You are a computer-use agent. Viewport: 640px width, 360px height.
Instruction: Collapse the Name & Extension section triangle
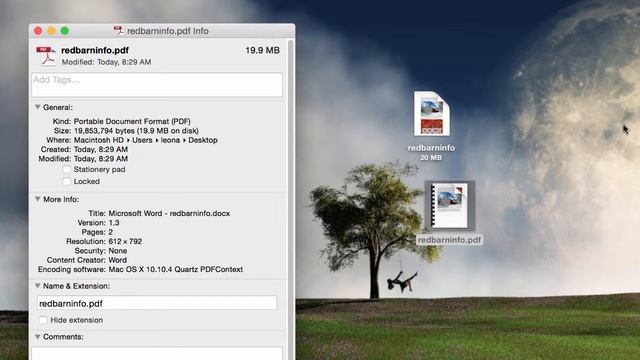point(38,286)
